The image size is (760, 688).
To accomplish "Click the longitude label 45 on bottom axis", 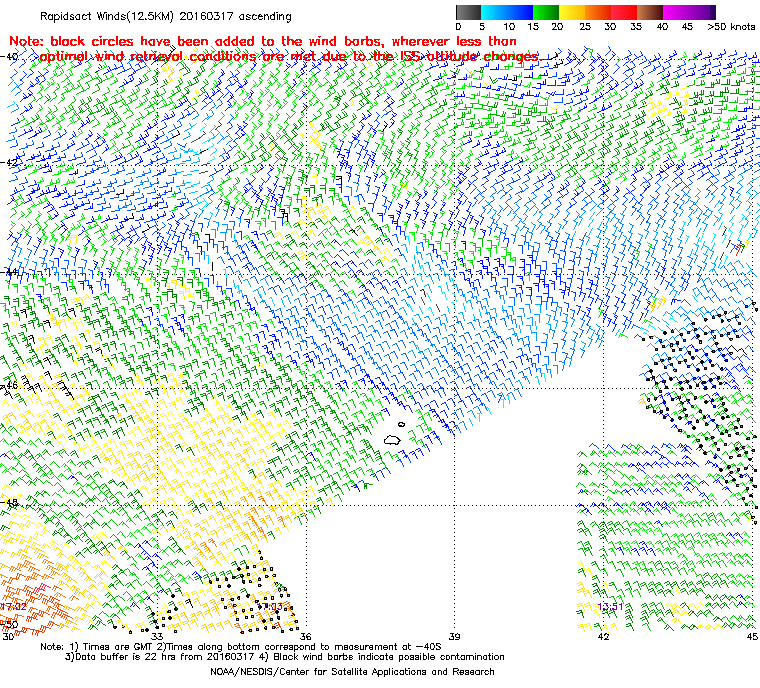I will pyautogui.click(x=752, y=636).
